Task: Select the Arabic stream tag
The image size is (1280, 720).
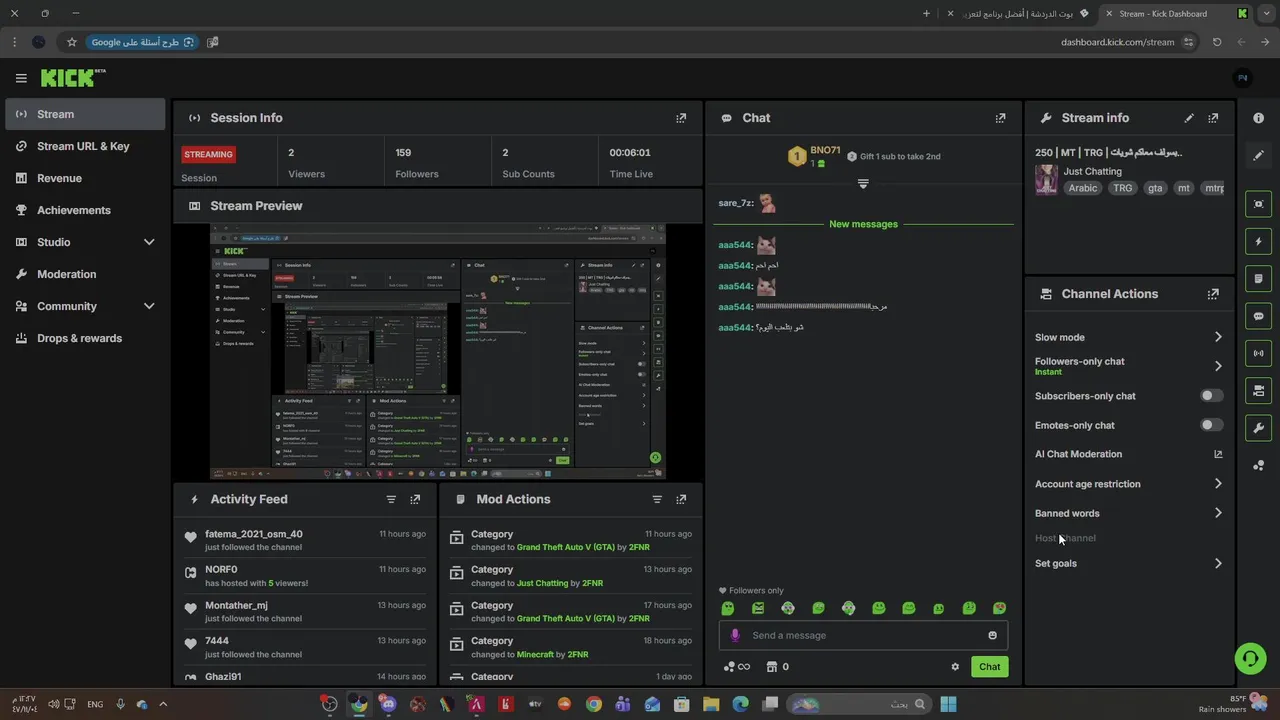Action: [x=1083, y=188]
